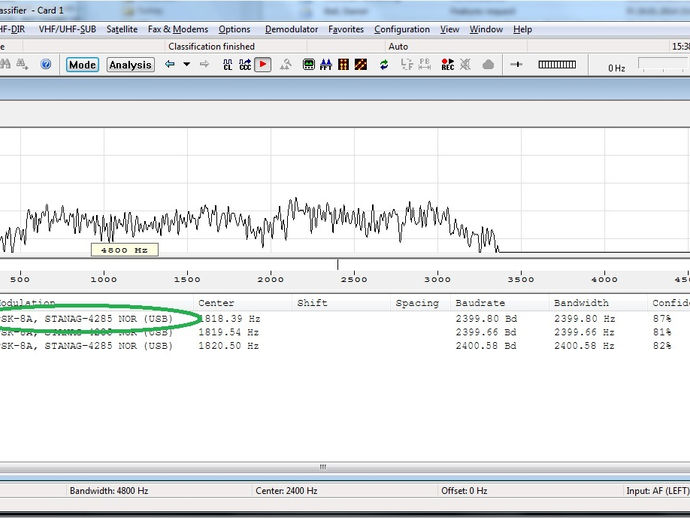The image size is (690, 518).
Task: Start recording with the REC icon
Action: coord(448,65)
